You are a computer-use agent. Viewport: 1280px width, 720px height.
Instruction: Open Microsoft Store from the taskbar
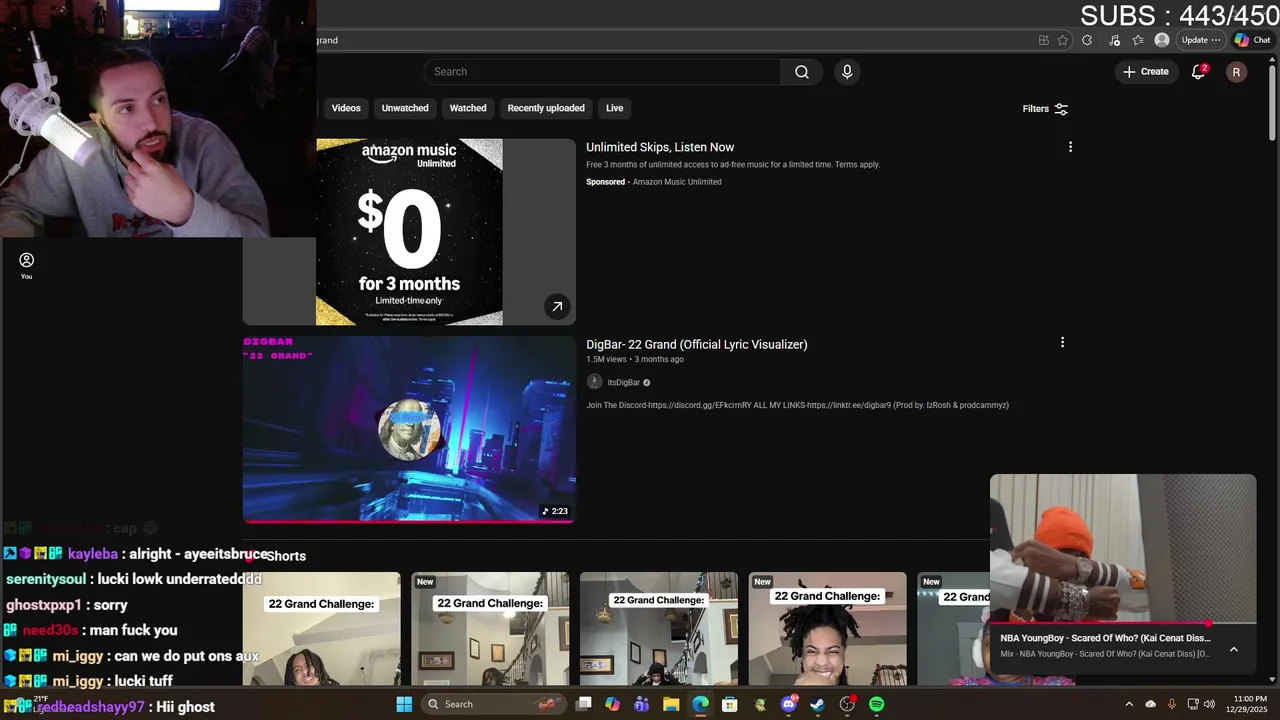tap(730, 704)
